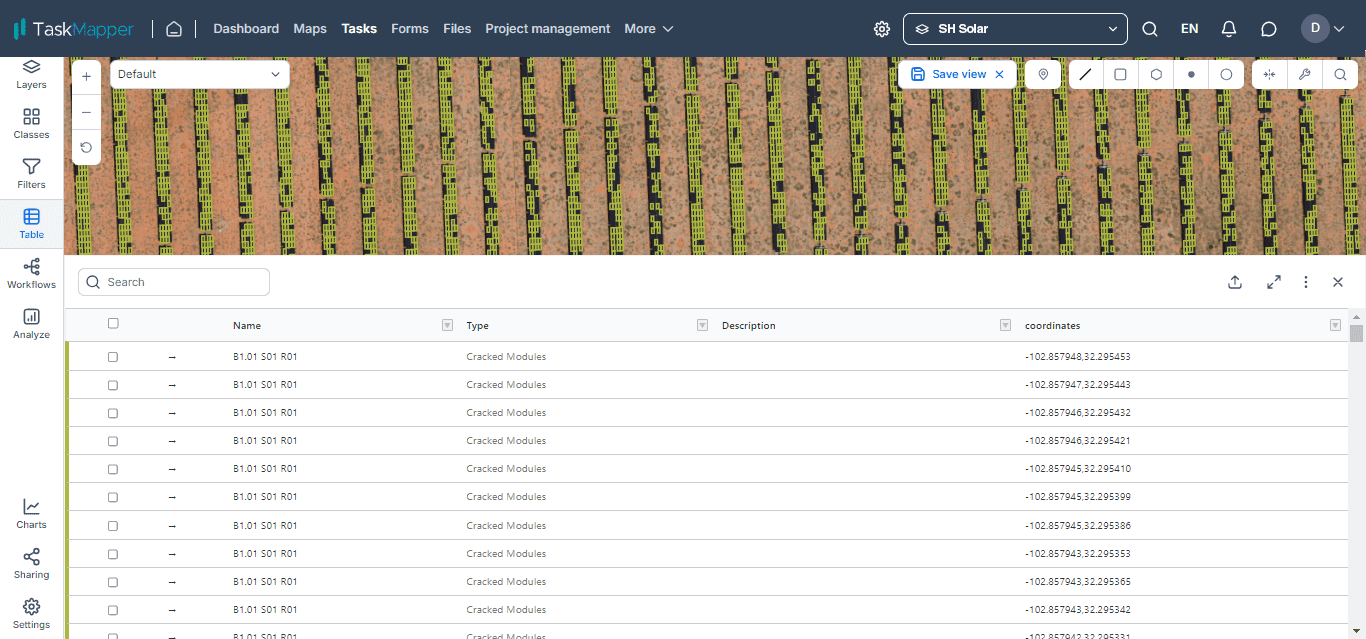Export the table with upload icon
1366x639 pixels.
1235,282
